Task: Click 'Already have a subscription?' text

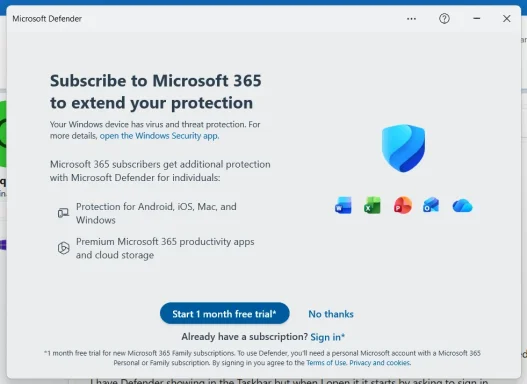Action: [x=244, y=337]
